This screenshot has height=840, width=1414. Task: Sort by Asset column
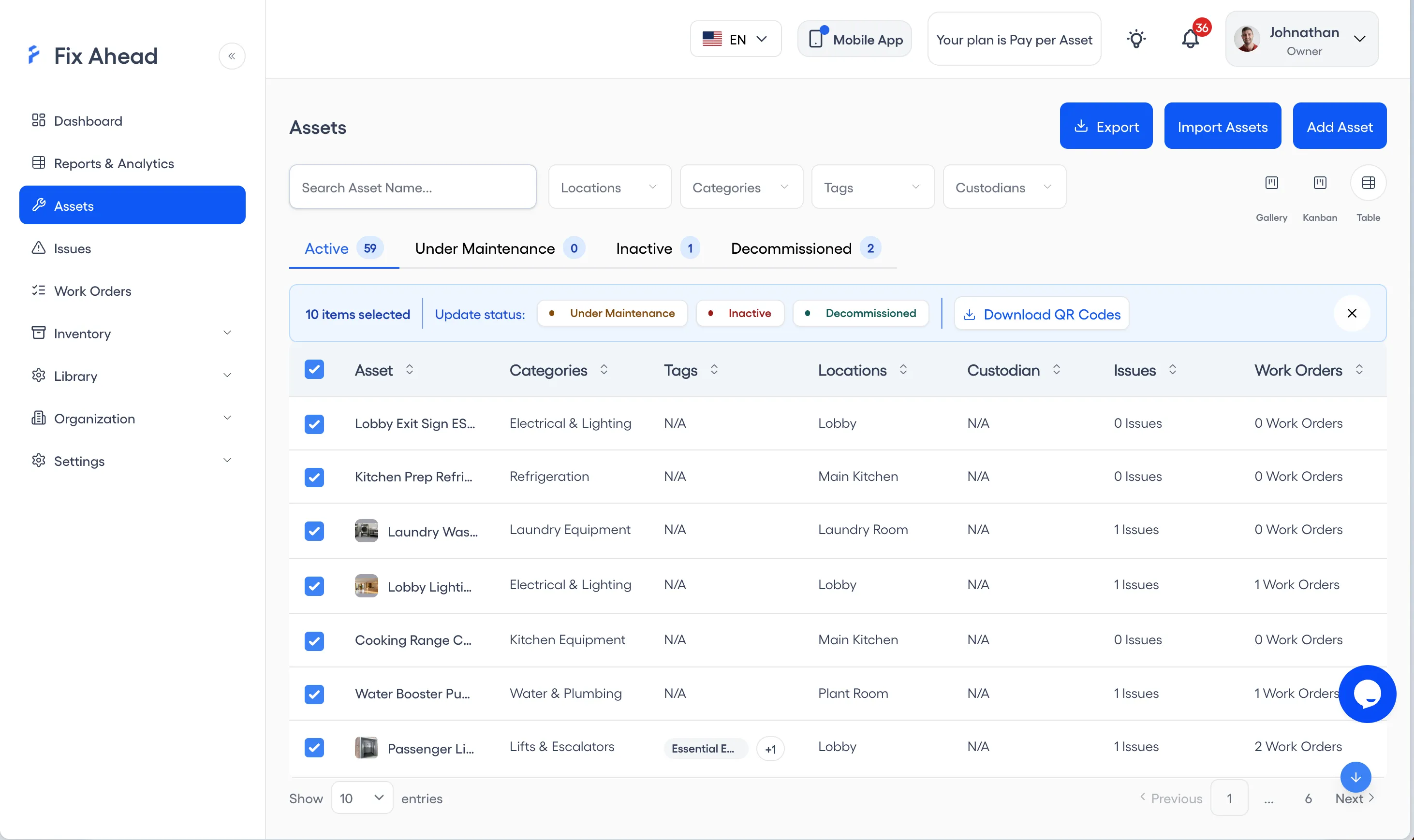[x=410, y=370]
